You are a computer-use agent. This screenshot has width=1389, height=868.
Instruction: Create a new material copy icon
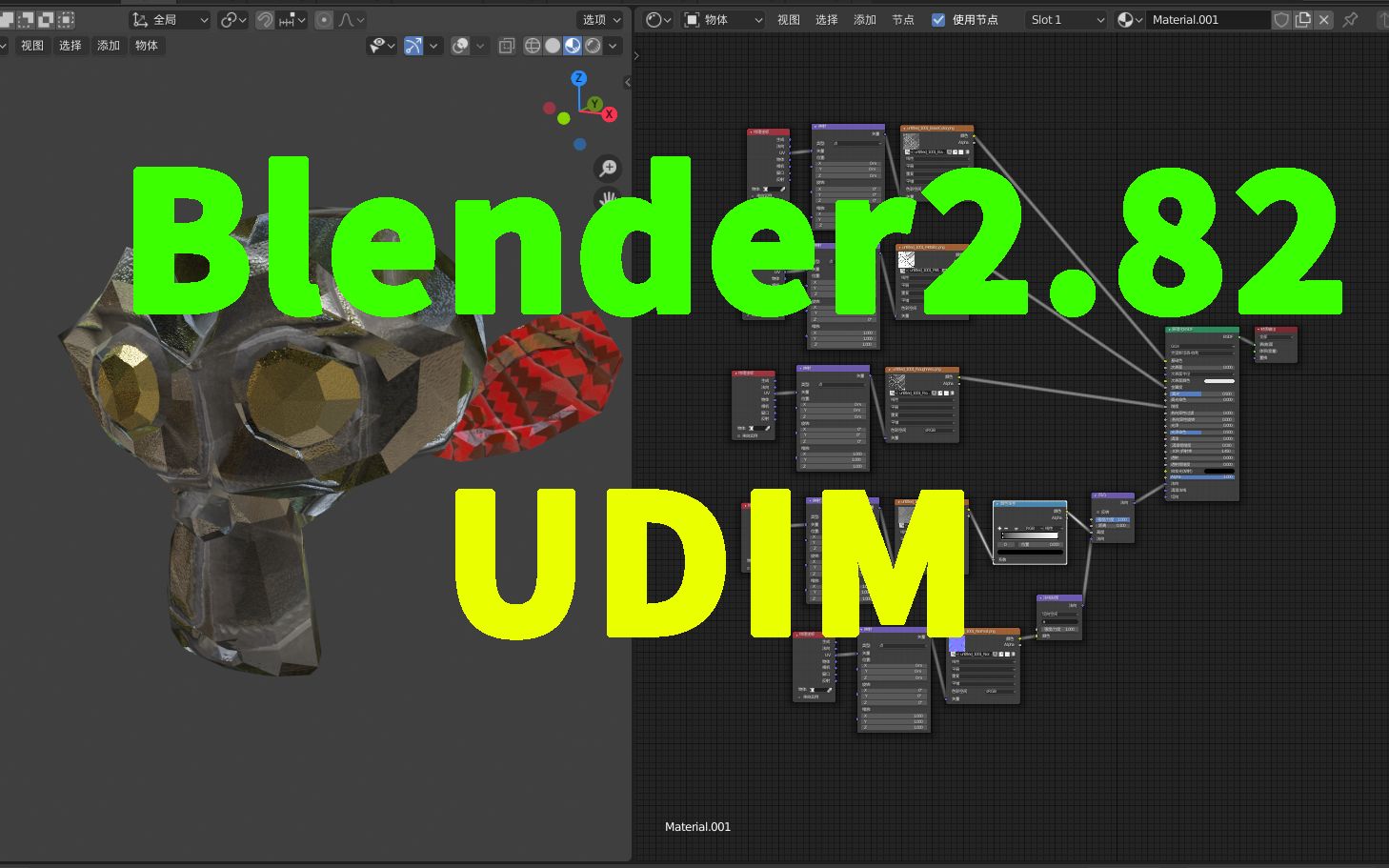click(x=1303, y=19)
